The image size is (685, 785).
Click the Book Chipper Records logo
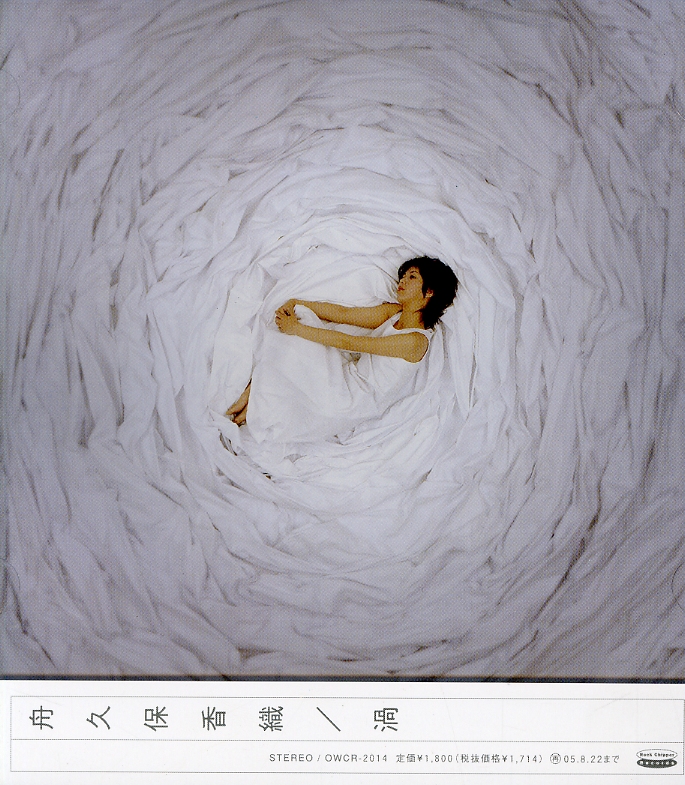(657, 759)
